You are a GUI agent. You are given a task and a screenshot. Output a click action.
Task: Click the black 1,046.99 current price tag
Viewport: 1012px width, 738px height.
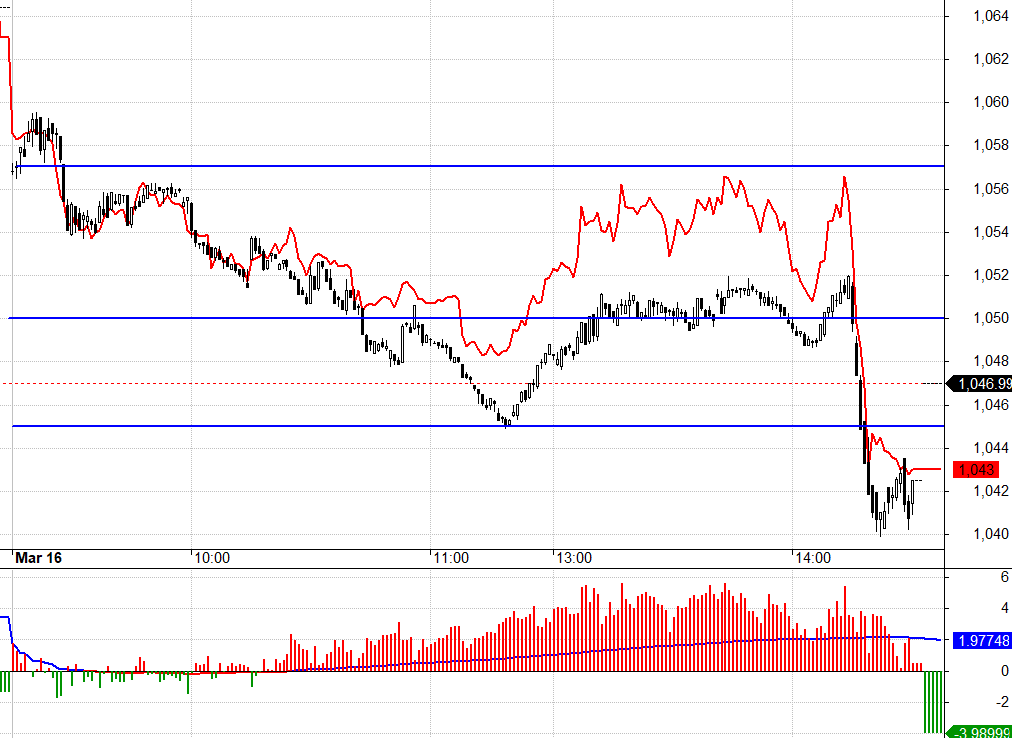981,383
